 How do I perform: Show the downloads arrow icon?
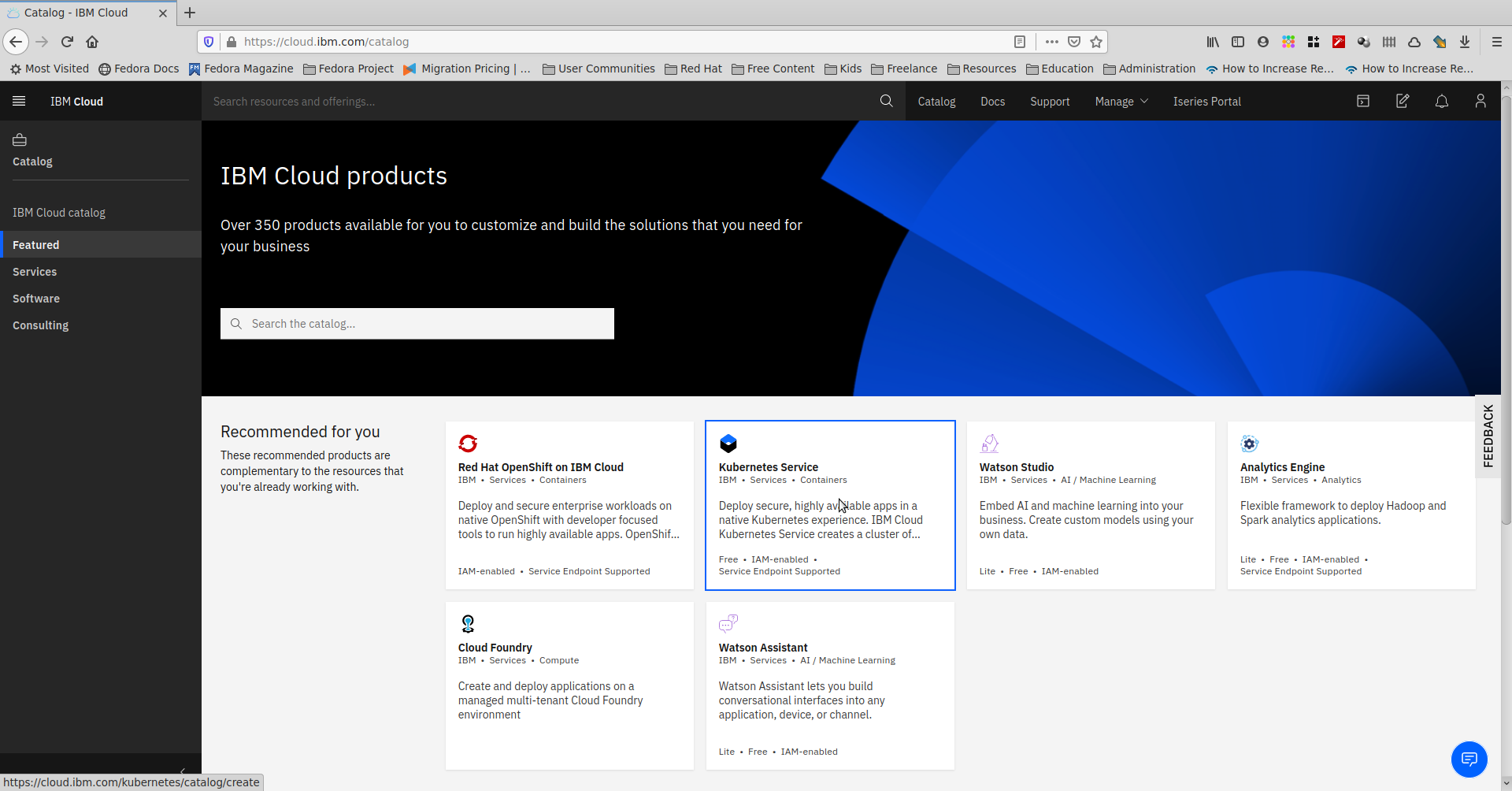tap(1465, 42)
